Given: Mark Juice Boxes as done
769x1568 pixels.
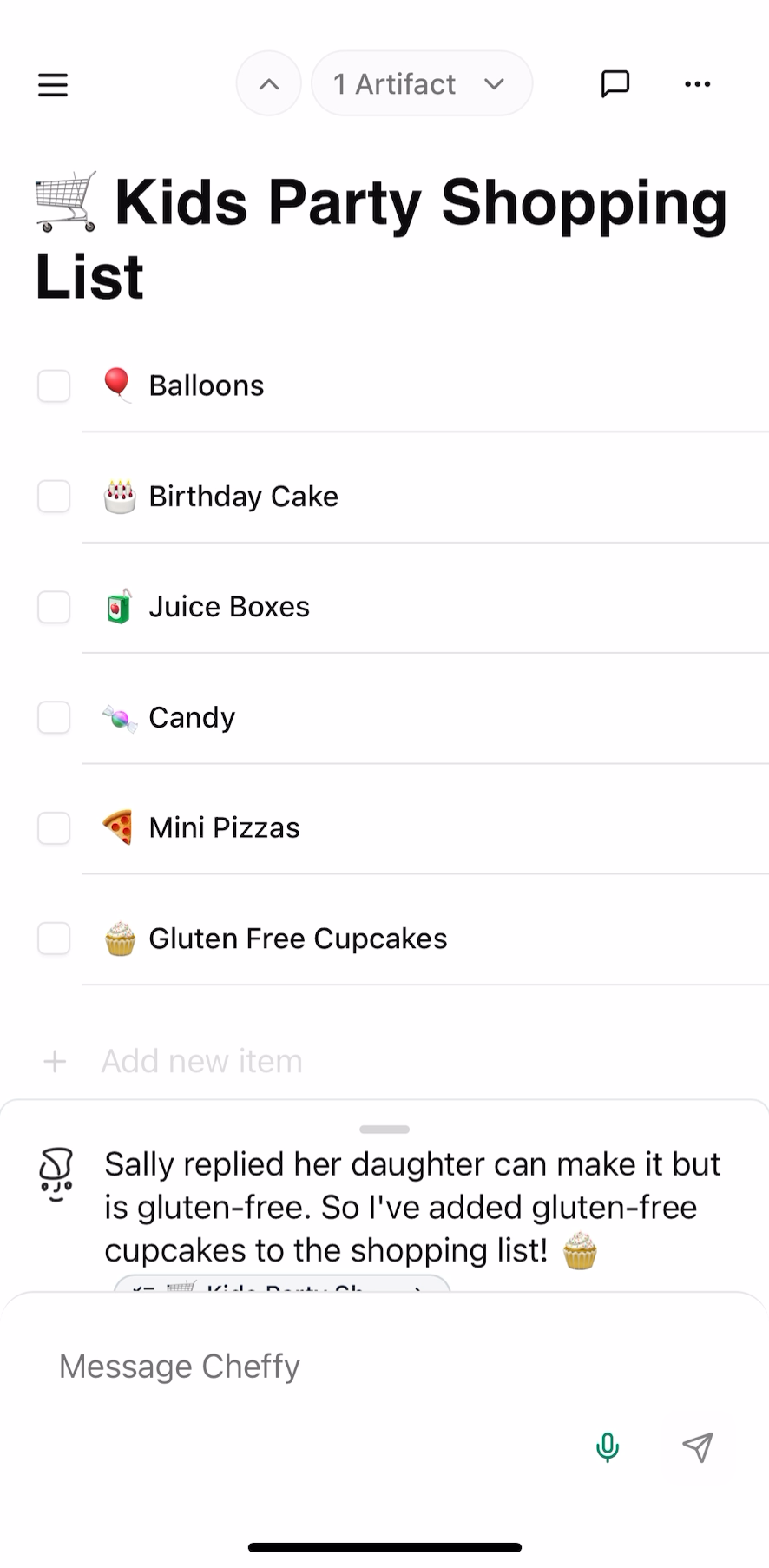Looking at the screenshot, I should pyautogui.click(x=54, y=607).
